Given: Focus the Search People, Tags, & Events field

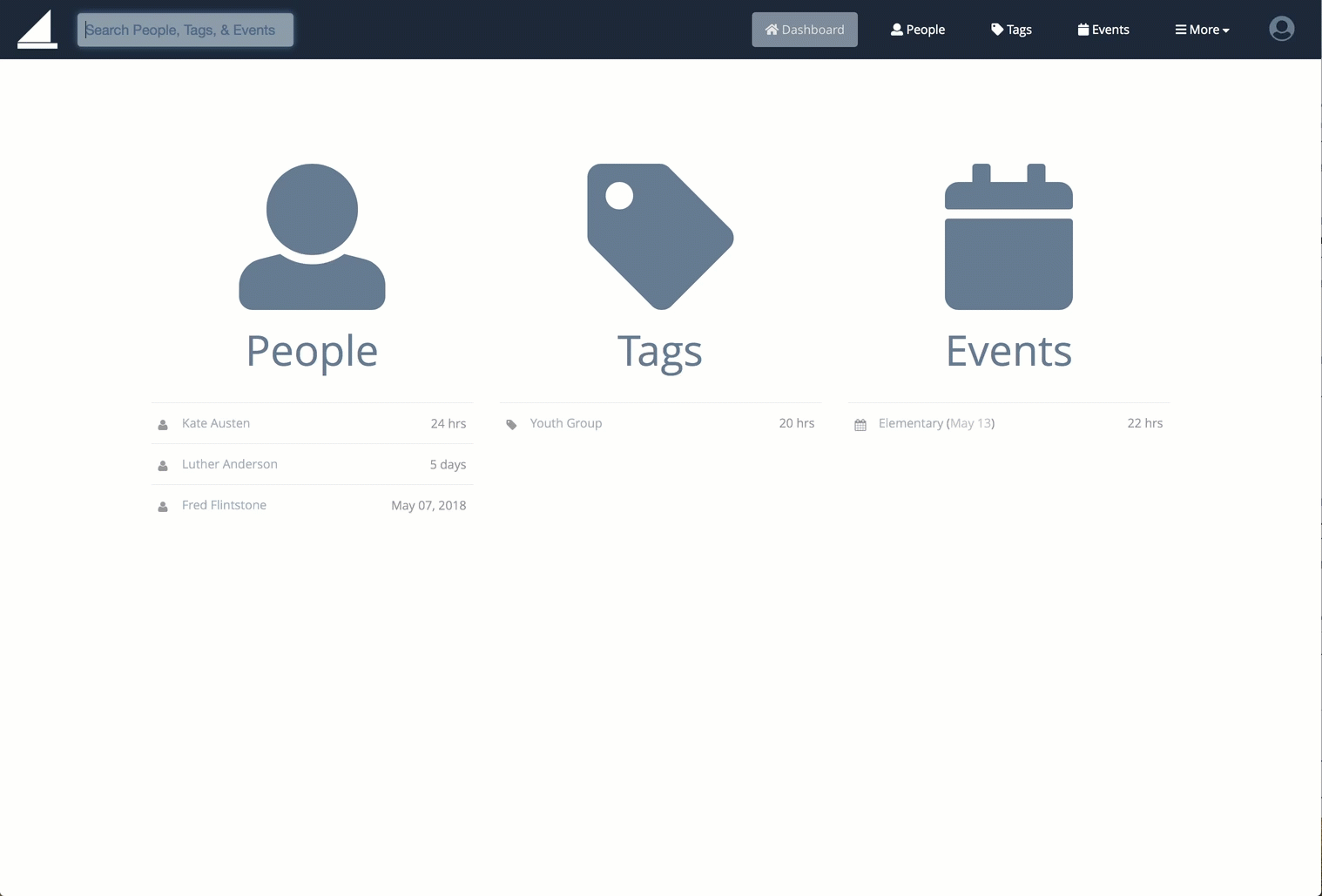Looking at the screenshot, I should pyautogui.click(x=185, y=30).
